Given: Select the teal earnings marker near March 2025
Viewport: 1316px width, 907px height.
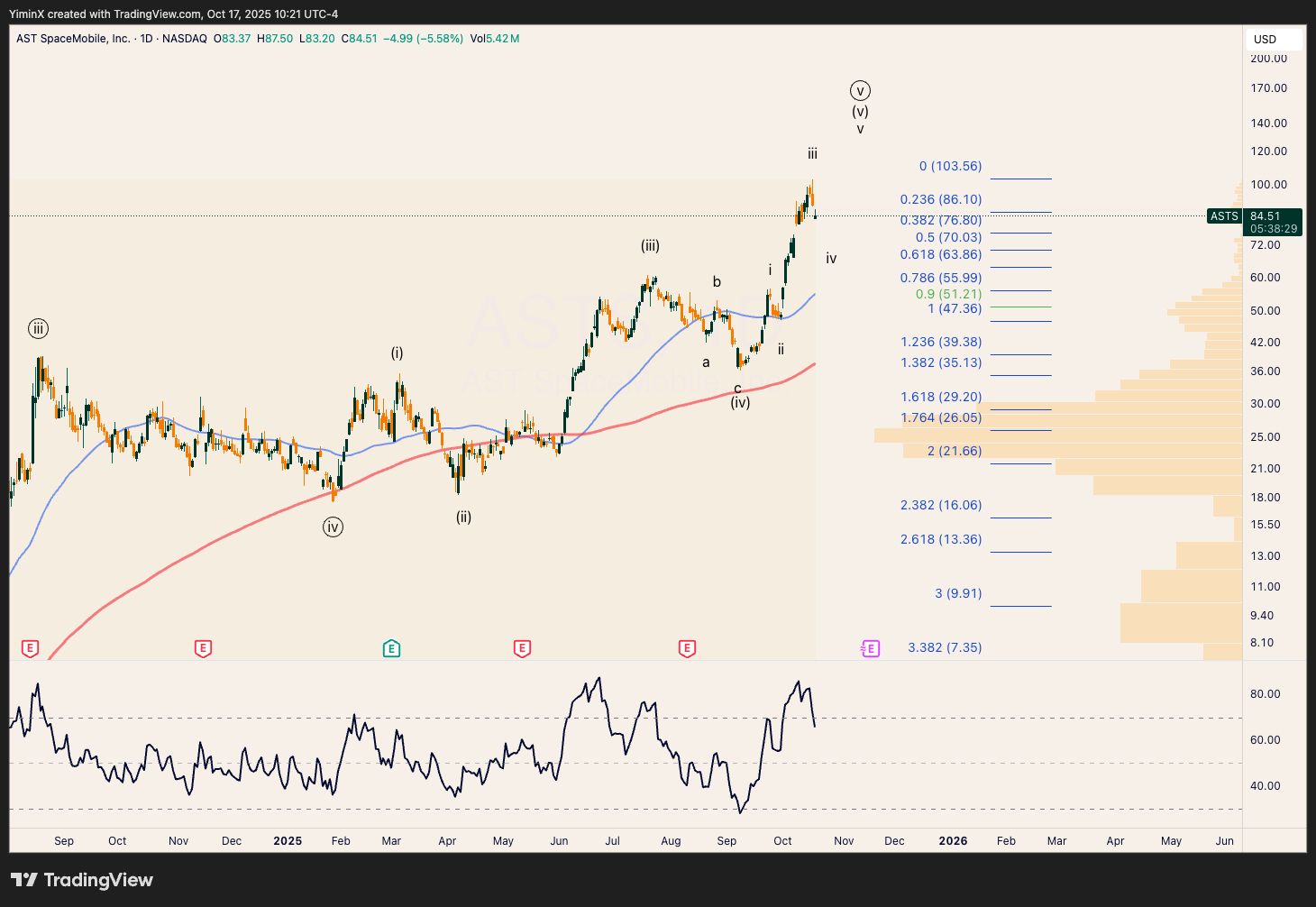Looking at the screenshot, I should pos(391,648).
